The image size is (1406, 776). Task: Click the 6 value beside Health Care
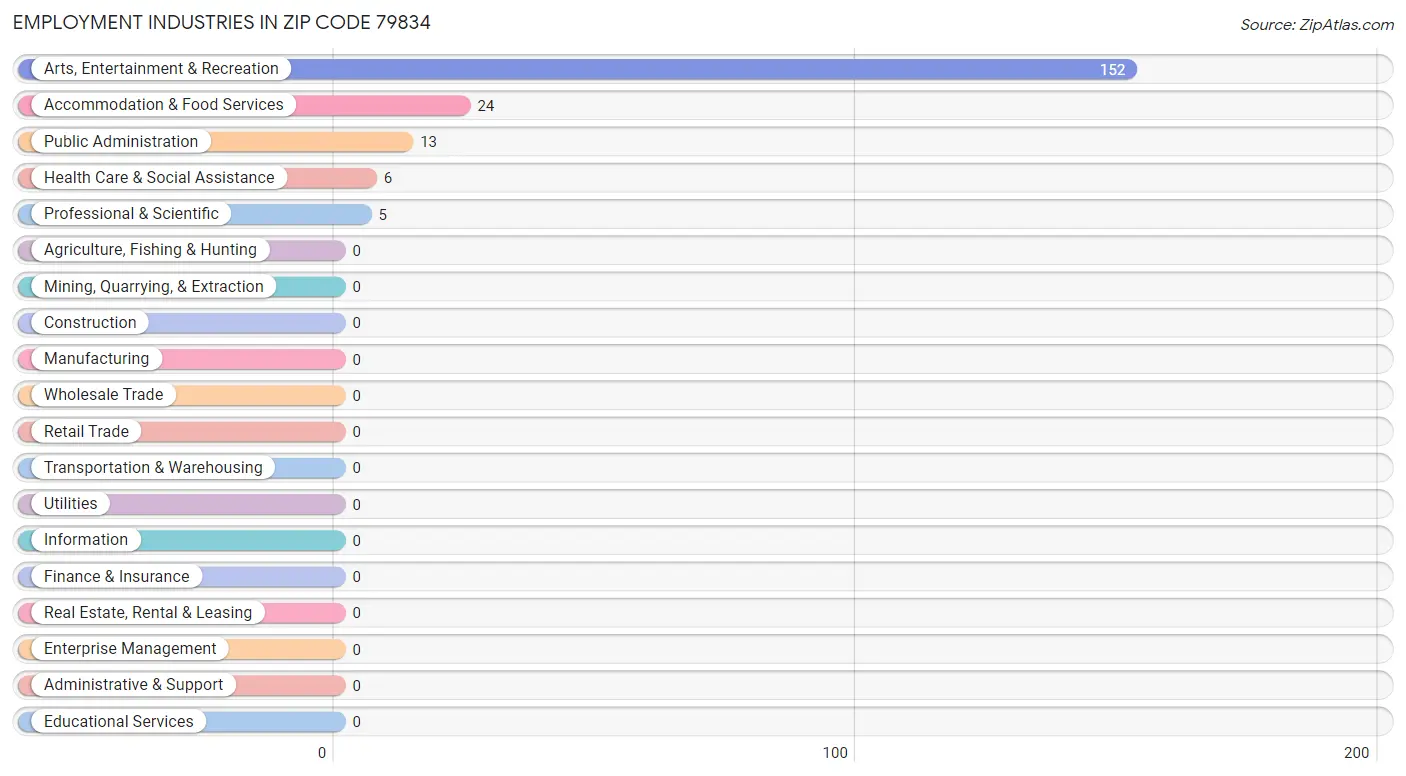pyautogui.click(x=388, y=178)
